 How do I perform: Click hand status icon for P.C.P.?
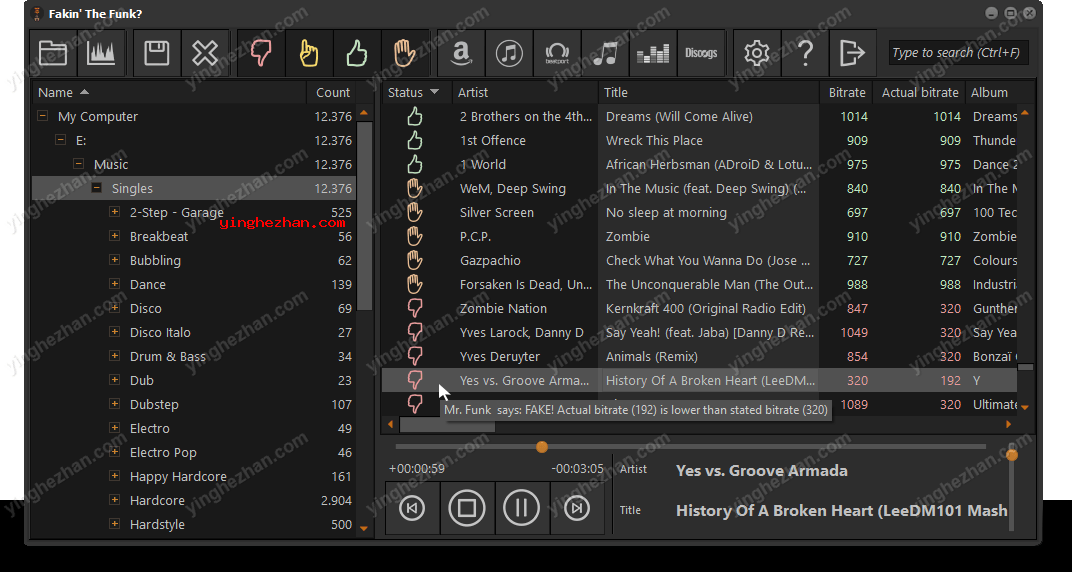coord(415,236)
